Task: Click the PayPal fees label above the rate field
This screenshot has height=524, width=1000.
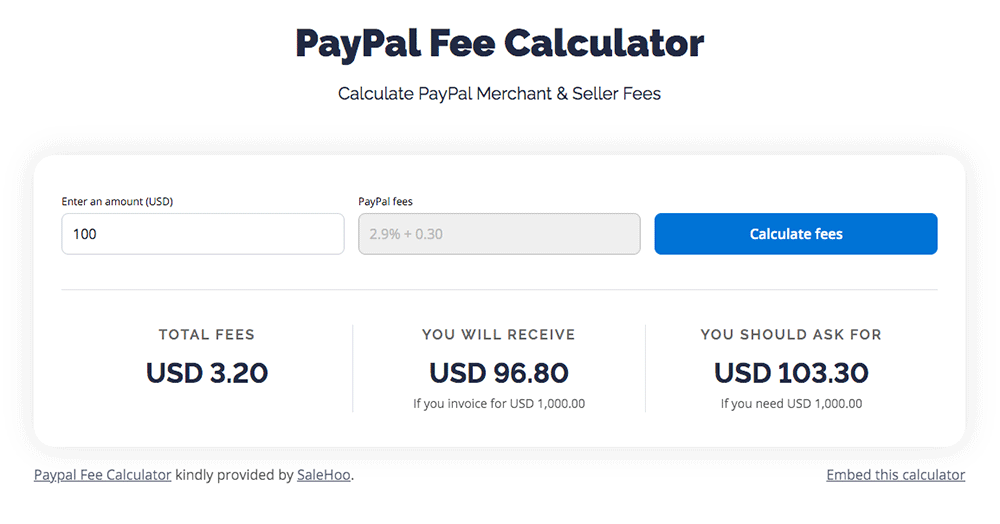Action: coord(385,202)
